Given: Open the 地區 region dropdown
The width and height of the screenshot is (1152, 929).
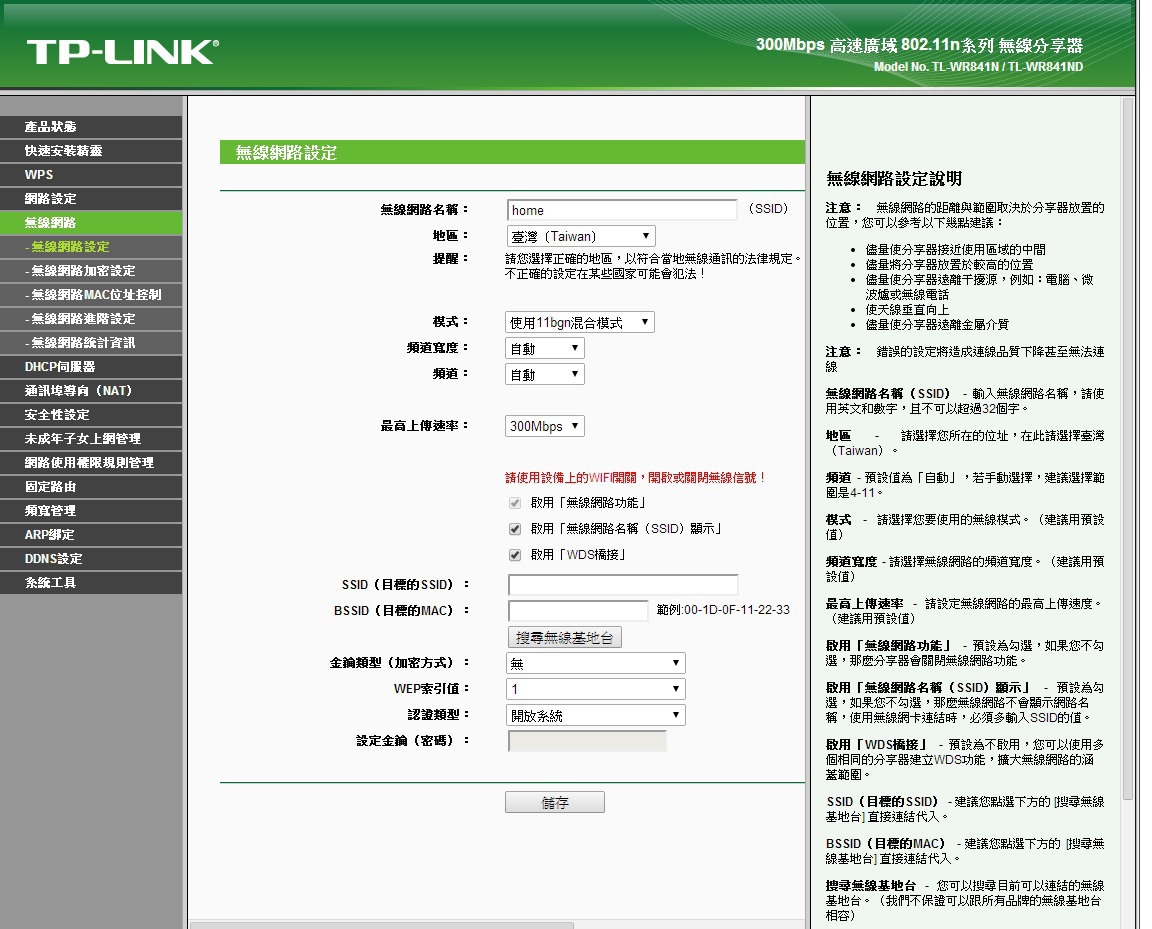Looking at the screenshot, I should point(581,237).
